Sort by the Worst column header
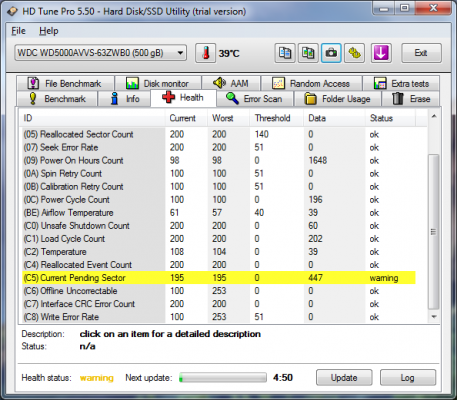This screenshot has width=457, height=400. (229, 118)
